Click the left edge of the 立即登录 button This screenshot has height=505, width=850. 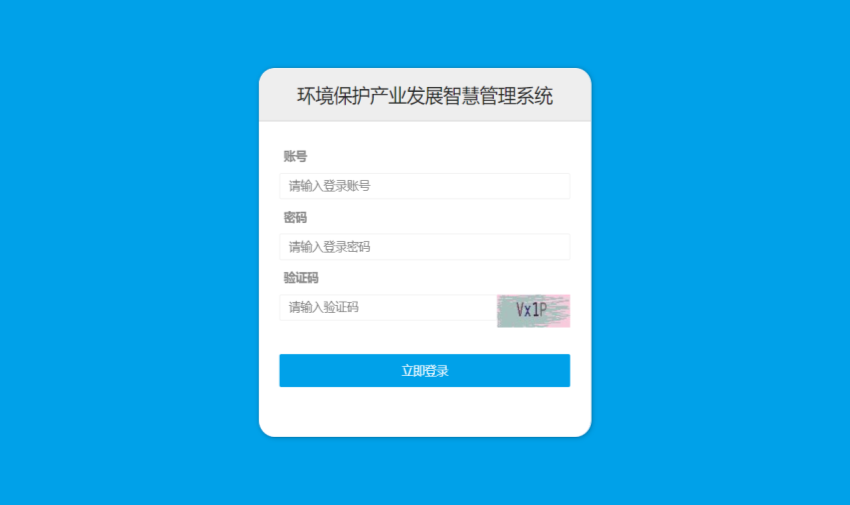click(x=285, y=371)
